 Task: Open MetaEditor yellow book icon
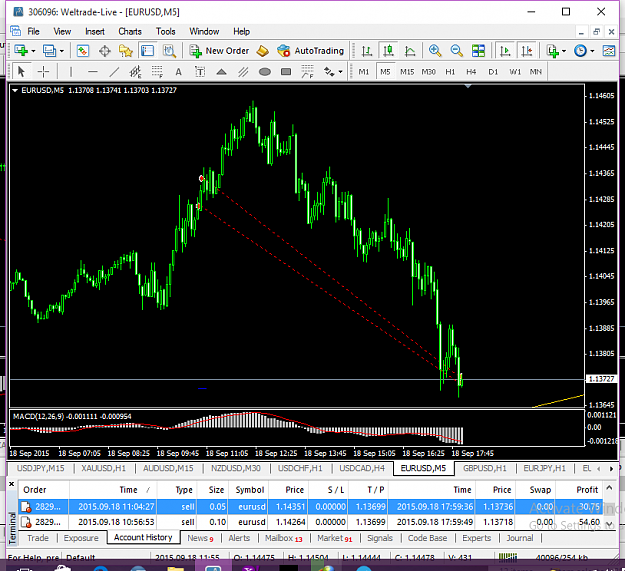pos(262,51)
